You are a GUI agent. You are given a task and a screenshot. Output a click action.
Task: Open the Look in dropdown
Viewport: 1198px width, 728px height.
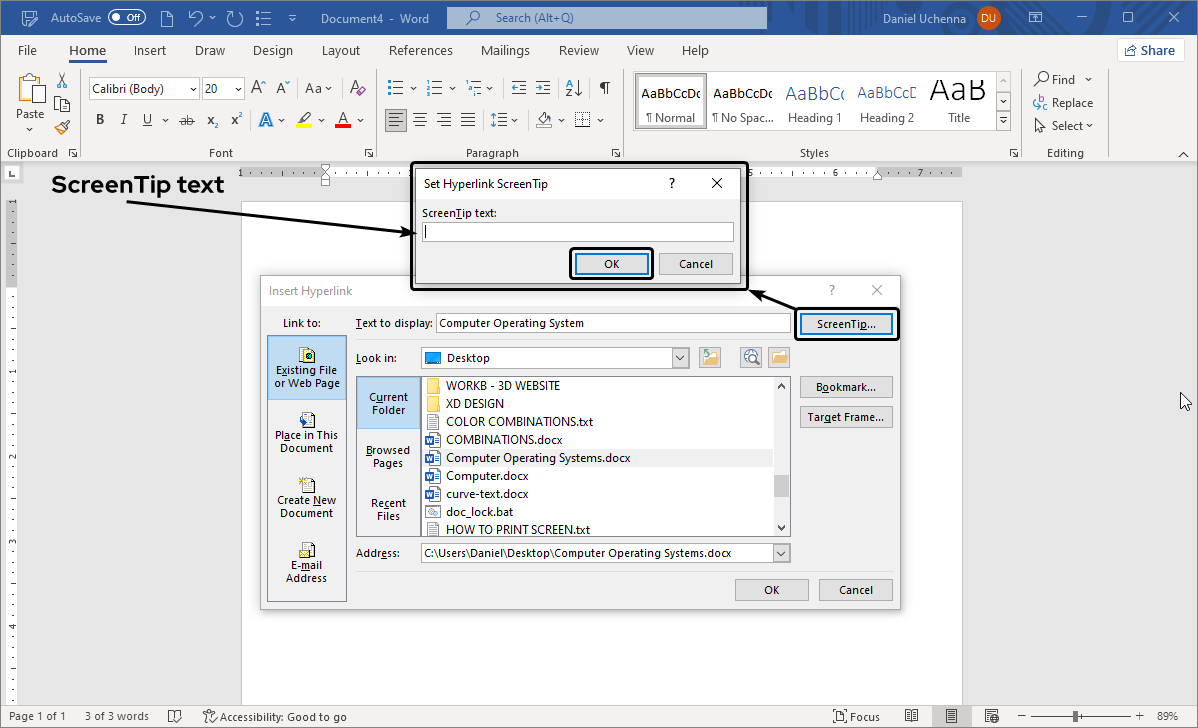pos(680,358)
